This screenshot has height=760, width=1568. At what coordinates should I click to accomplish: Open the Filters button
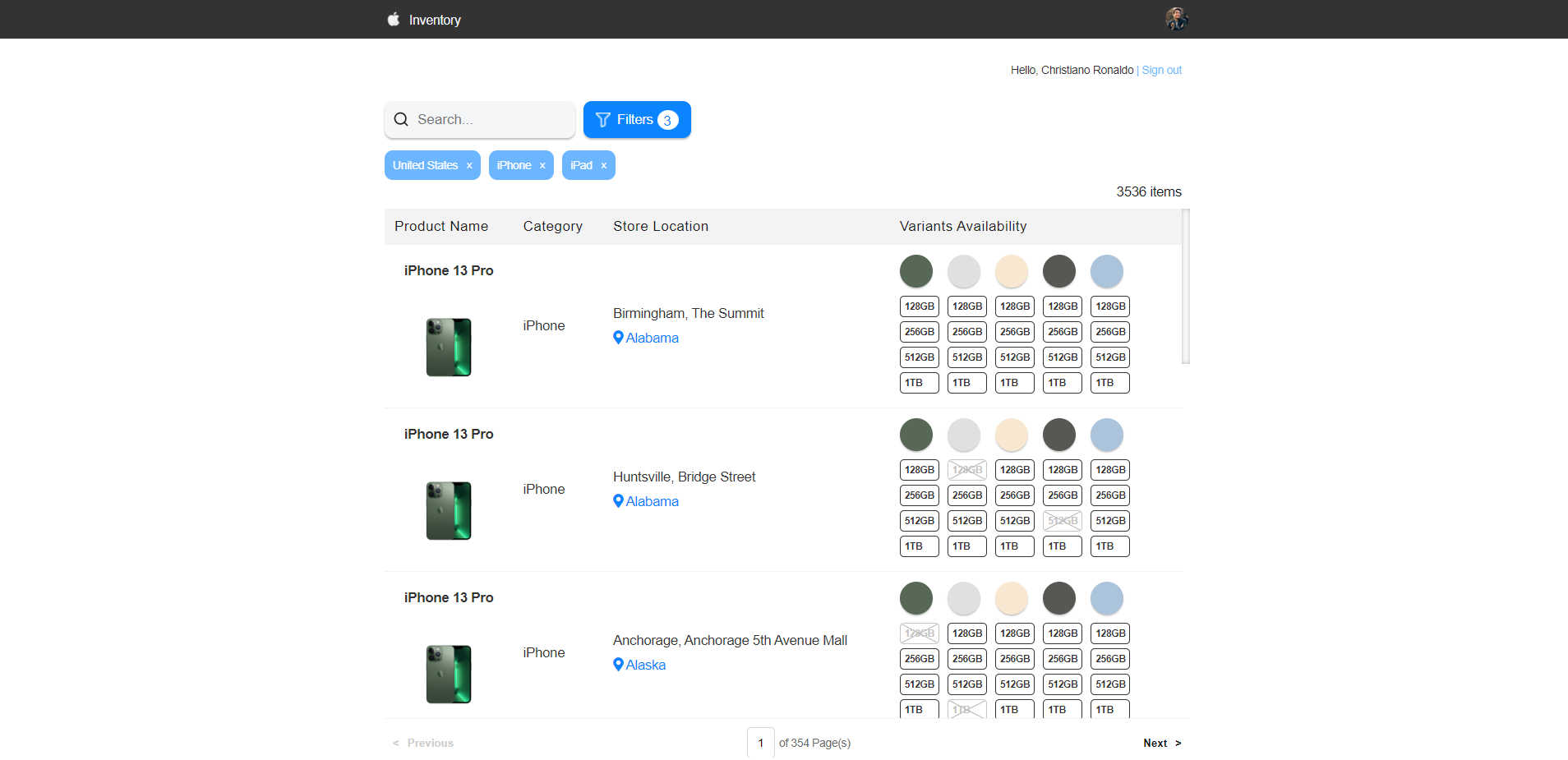click(637, 120)
